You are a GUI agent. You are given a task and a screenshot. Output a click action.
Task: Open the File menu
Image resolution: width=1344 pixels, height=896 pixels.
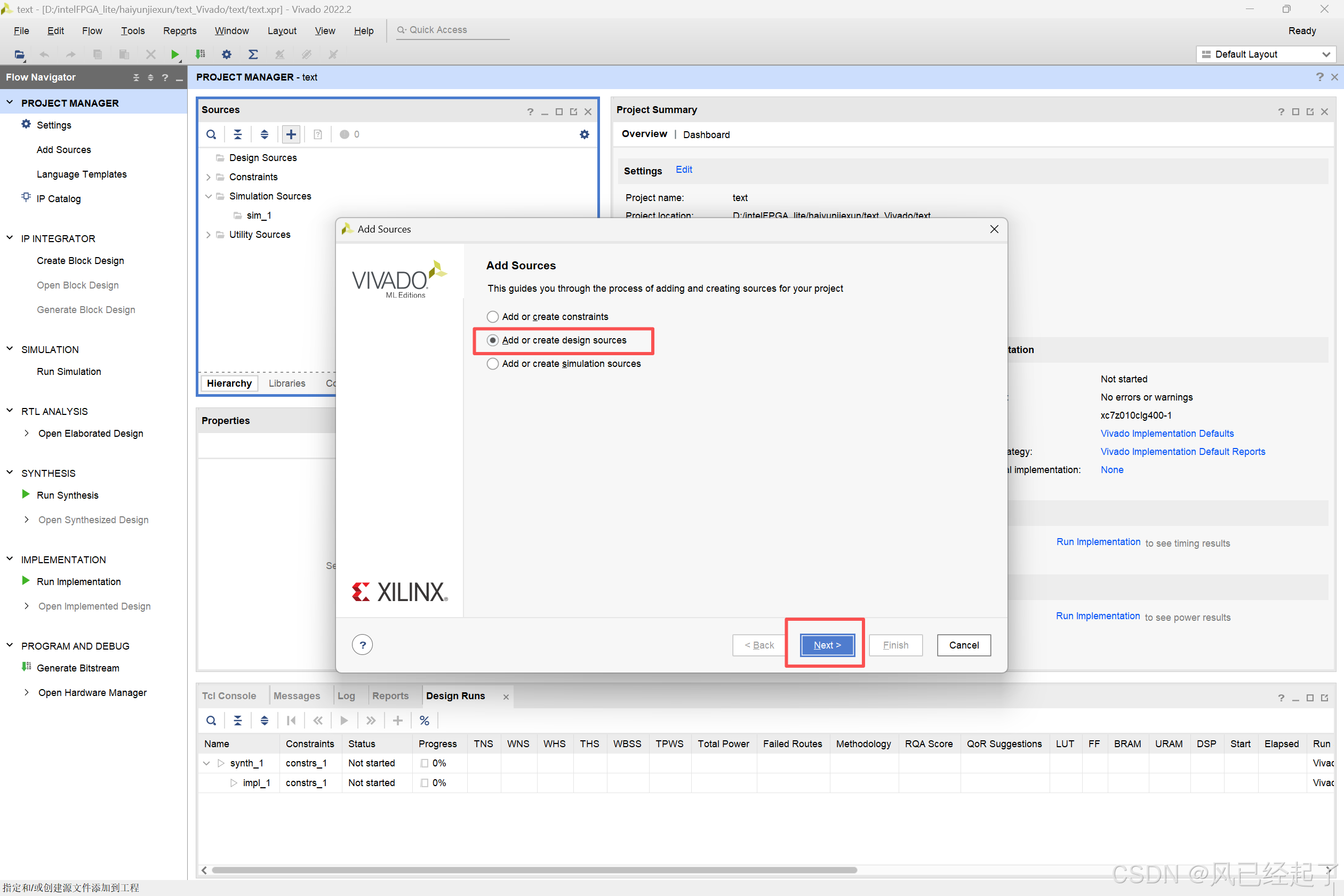tap(21, 31)
